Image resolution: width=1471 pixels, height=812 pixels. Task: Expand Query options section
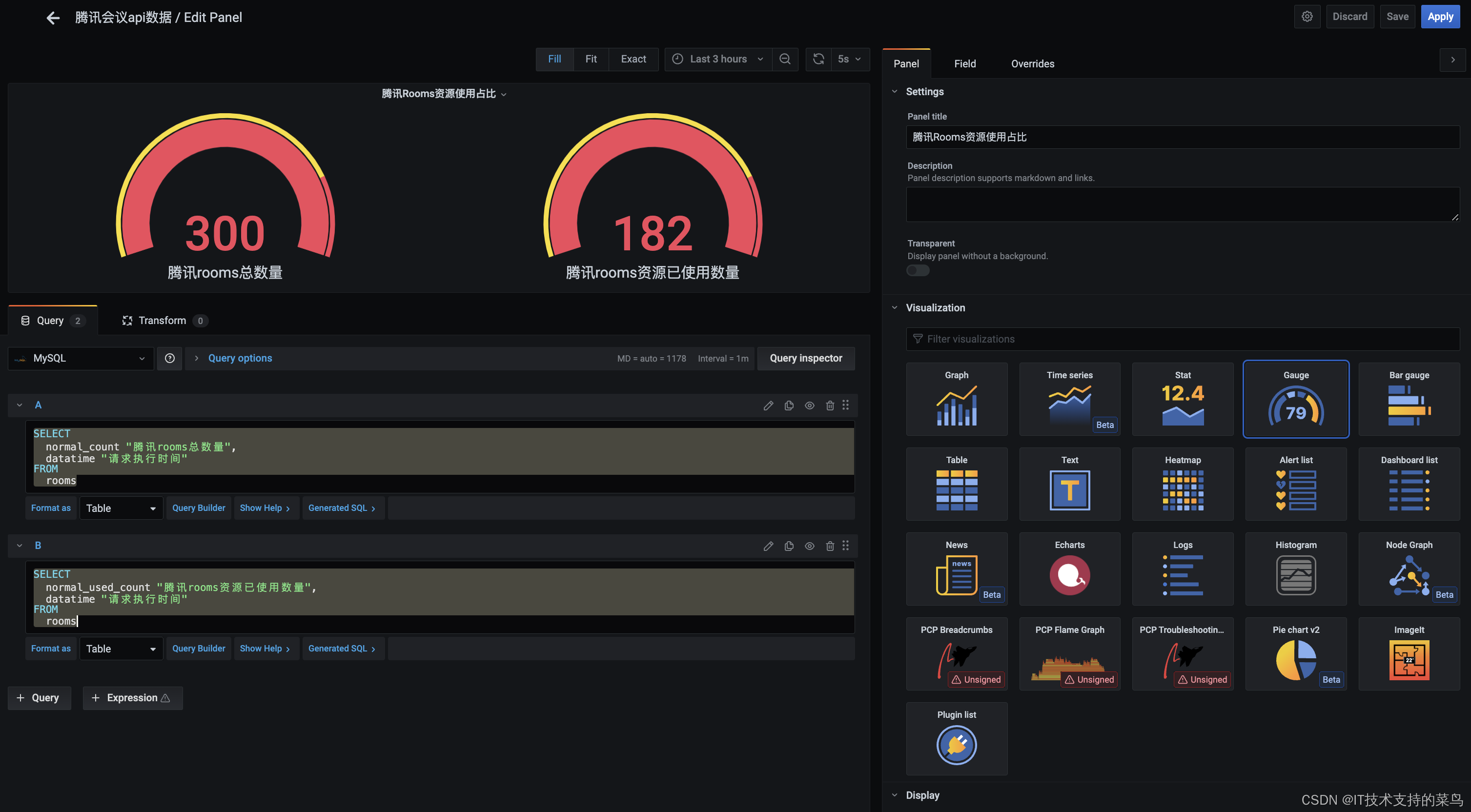(240, 358)
